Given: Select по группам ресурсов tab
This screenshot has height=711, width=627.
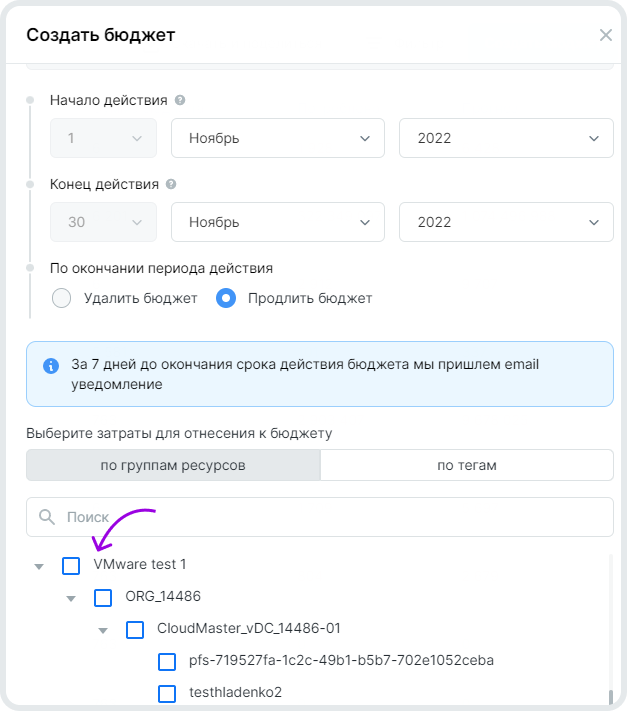Looking at the screenshot, I should [x=173, y=465].
